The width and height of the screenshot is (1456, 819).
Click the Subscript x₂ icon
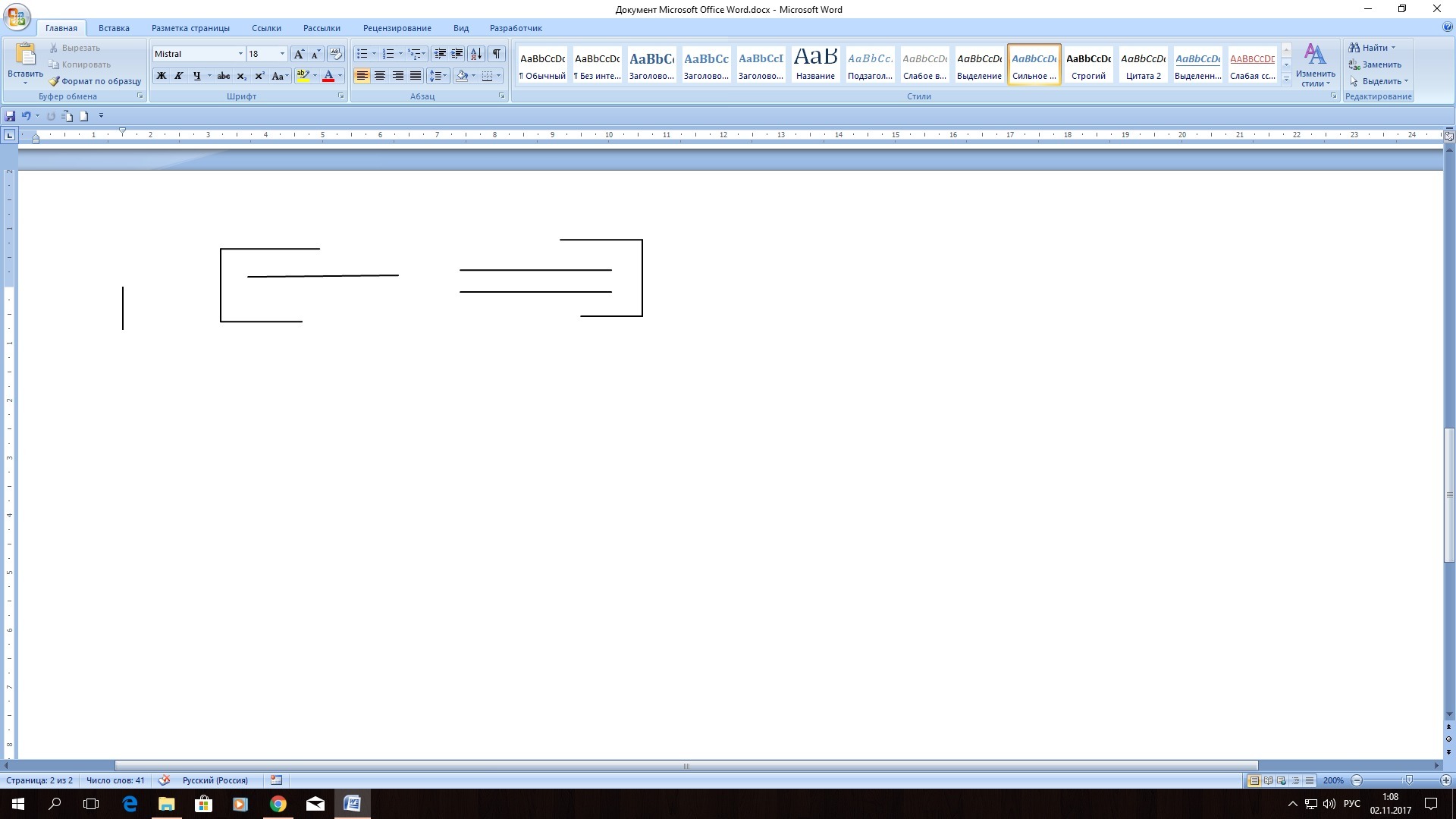pos(241,76)
